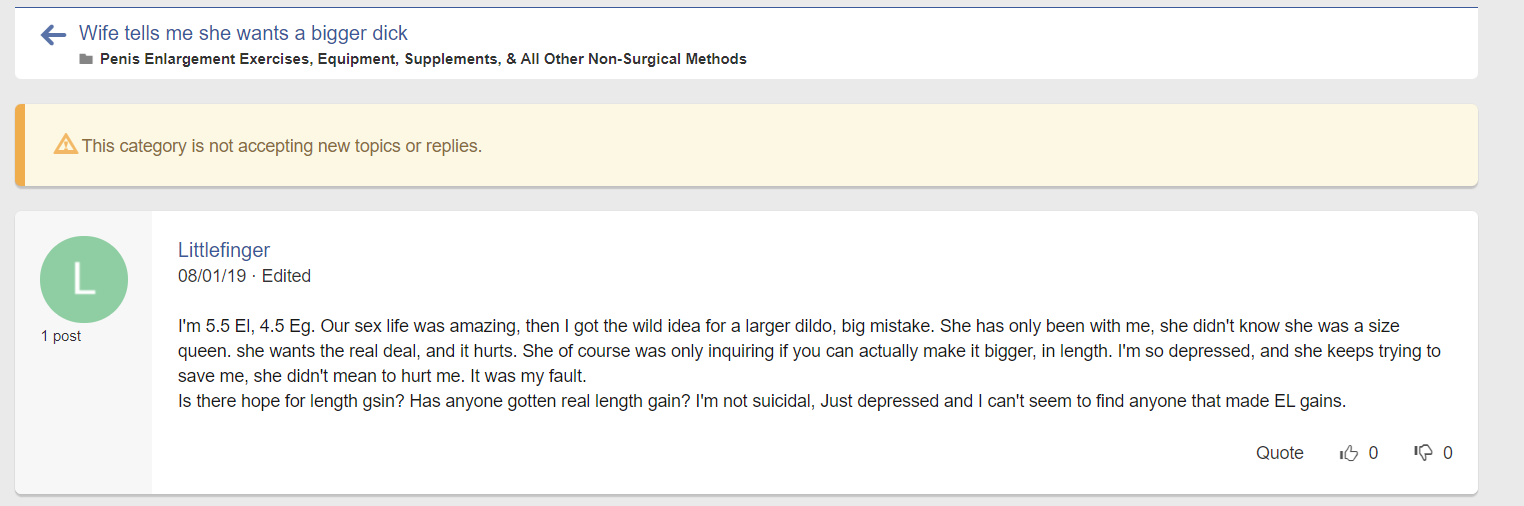Click the folder icon beside the category
Image resolution: width=1524 pixels, height=506 pixels.
[86, 59]
